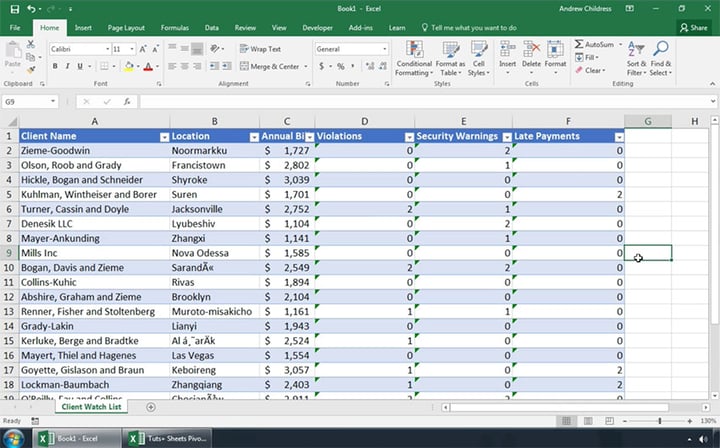The width and height of the screenshot is (720, 448).
Task: Click the Format Painter brush icon
Action: point(31,70)
